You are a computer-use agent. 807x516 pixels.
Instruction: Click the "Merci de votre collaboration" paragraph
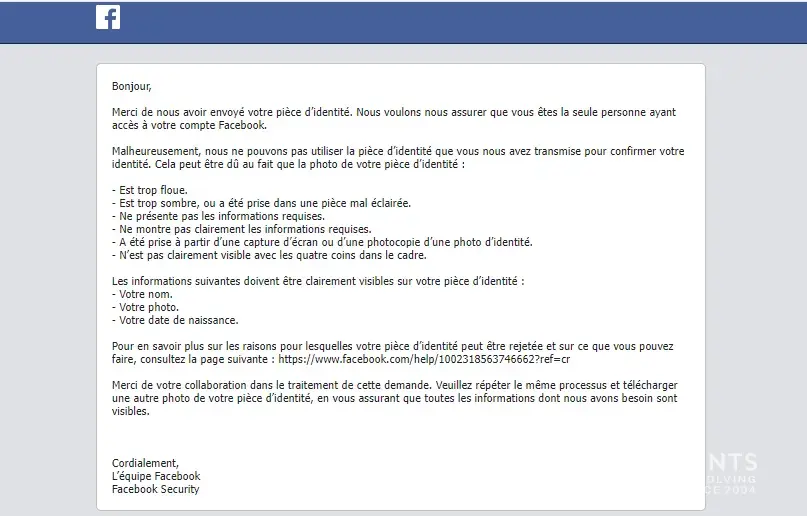point(394,398)
